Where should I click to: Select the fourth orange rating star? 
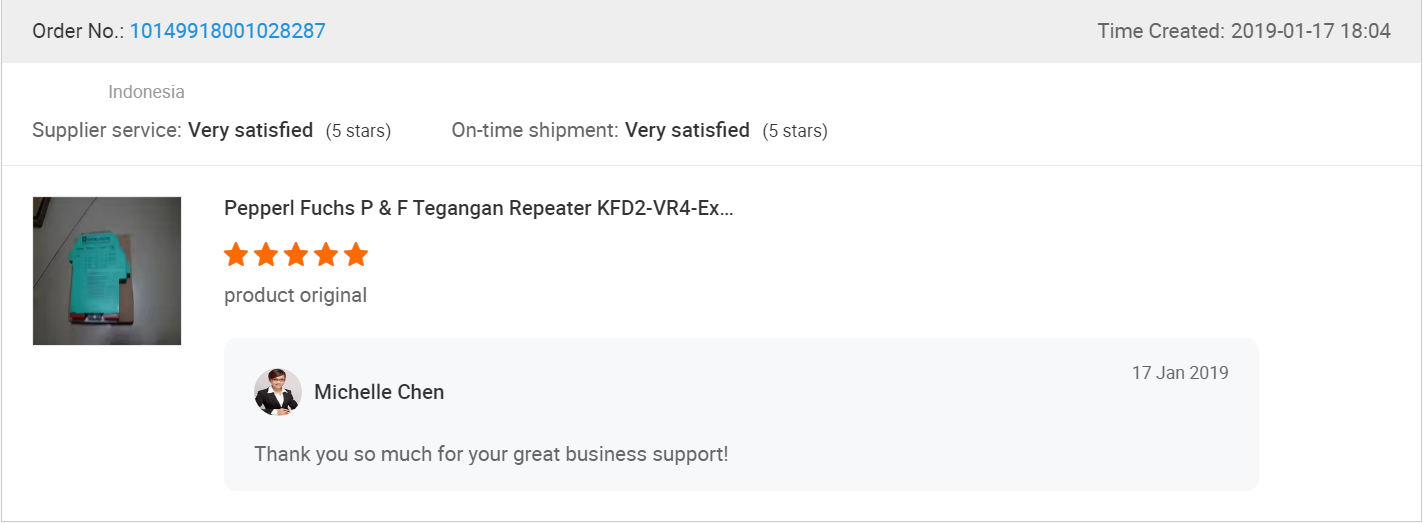[326, 255]
